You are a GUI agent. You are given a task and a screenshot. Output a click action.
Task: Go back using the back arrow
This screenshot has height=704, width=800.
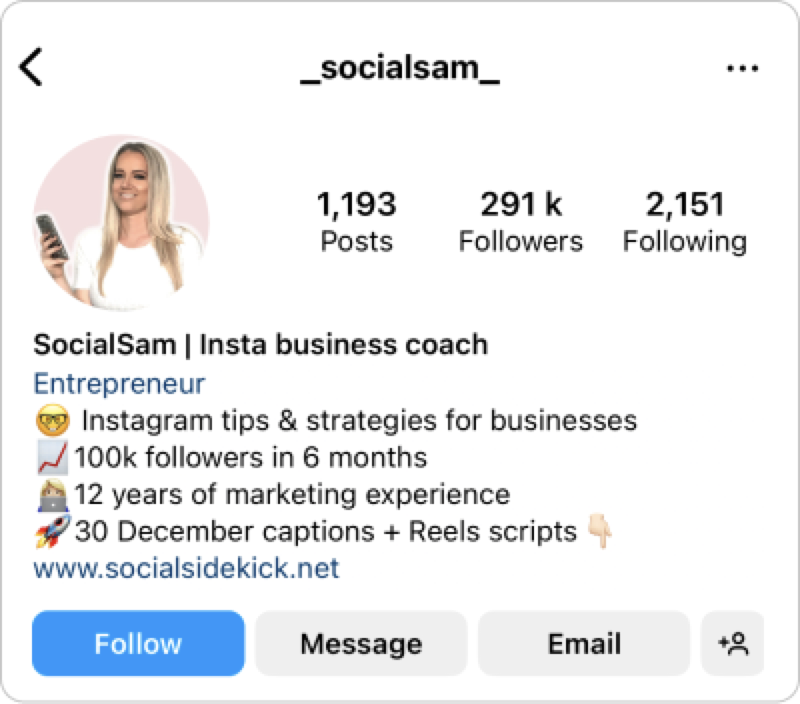coord(33,68)
